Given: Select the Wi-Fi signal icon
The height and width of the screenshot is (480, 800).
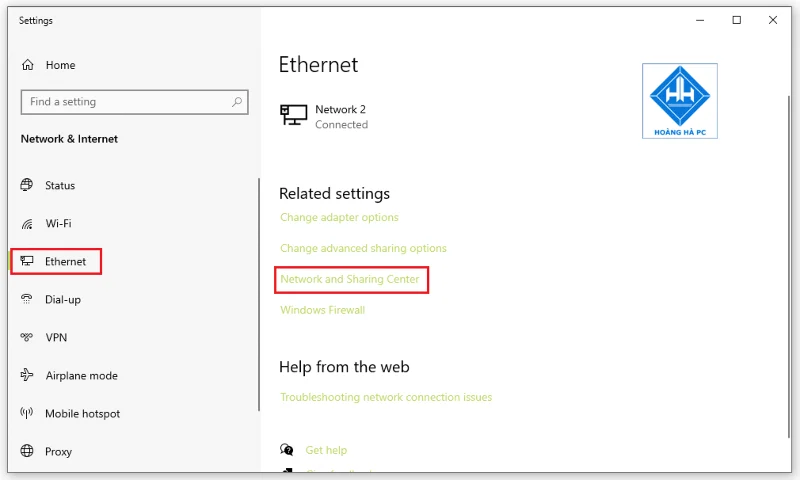Looking at the screenshot, I should [27, 223].
